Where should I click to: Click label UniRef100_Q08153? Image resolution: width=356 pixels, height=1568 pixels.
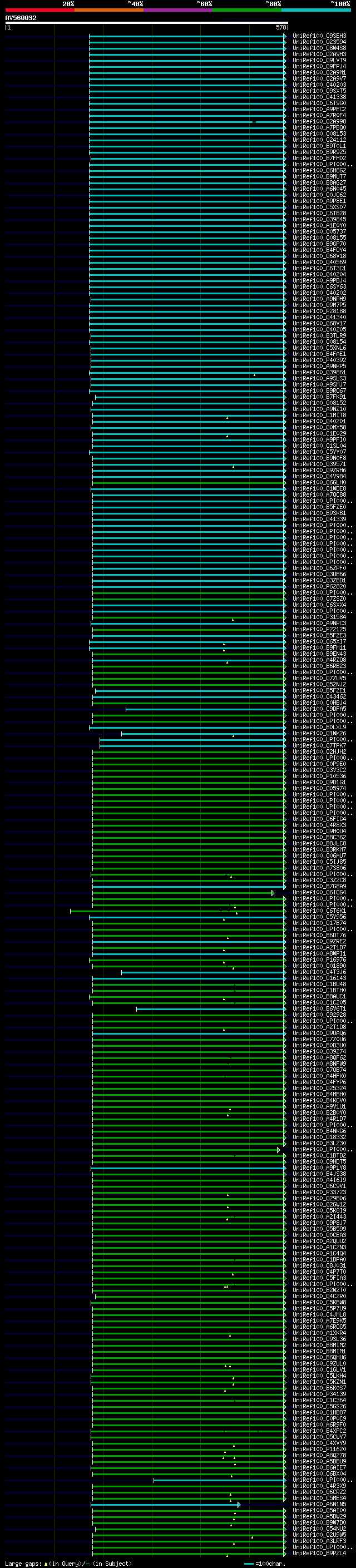pos(319,134)
